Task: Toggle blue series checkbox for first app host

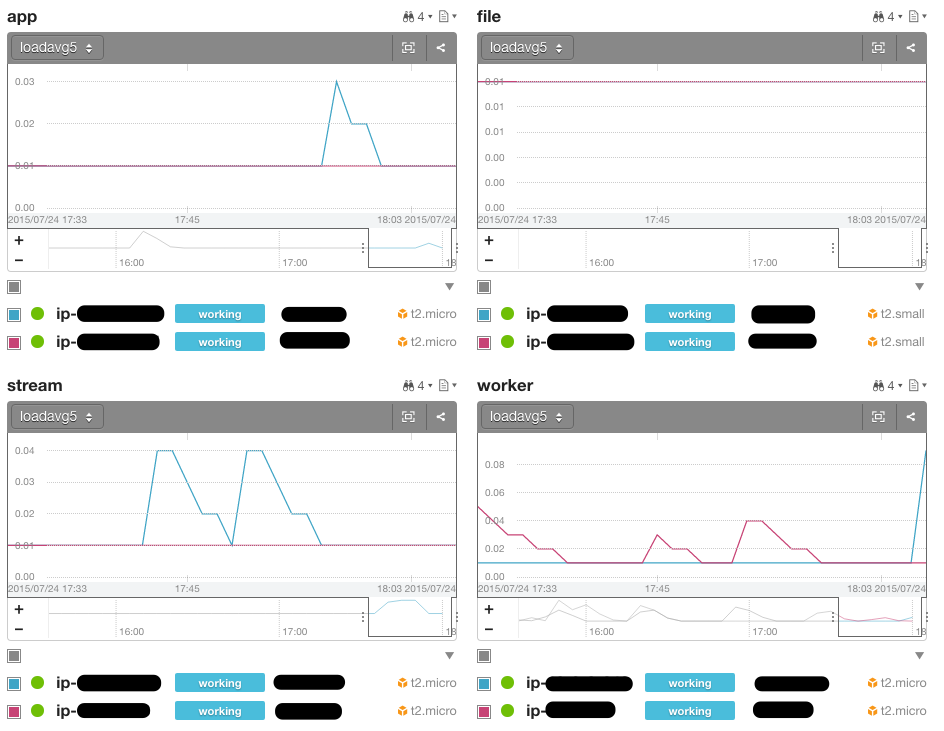Action: coord(14,314)
